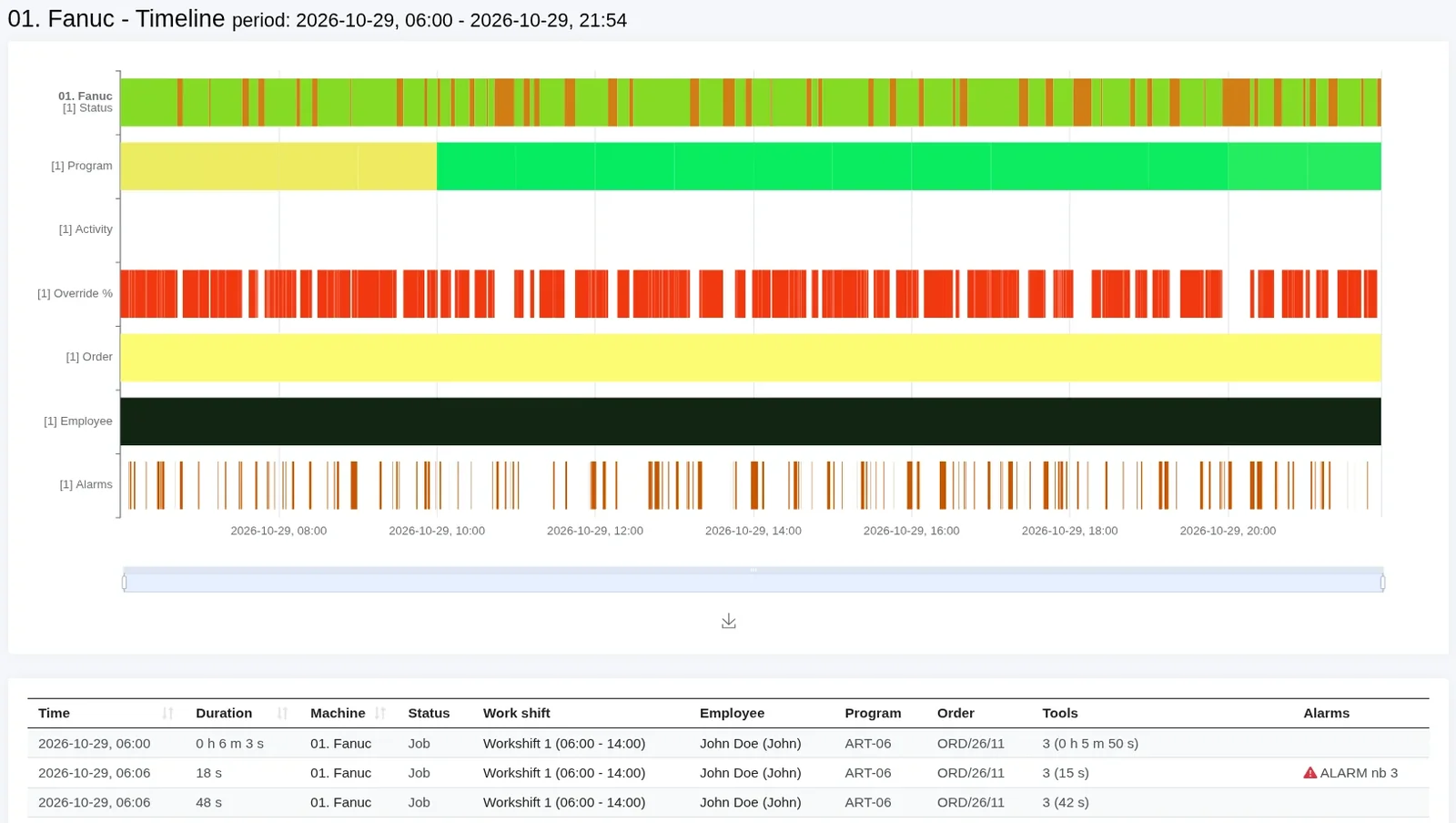1456x823 pixels.
Task: Download the timeline chart image
Action: (728, 621)
